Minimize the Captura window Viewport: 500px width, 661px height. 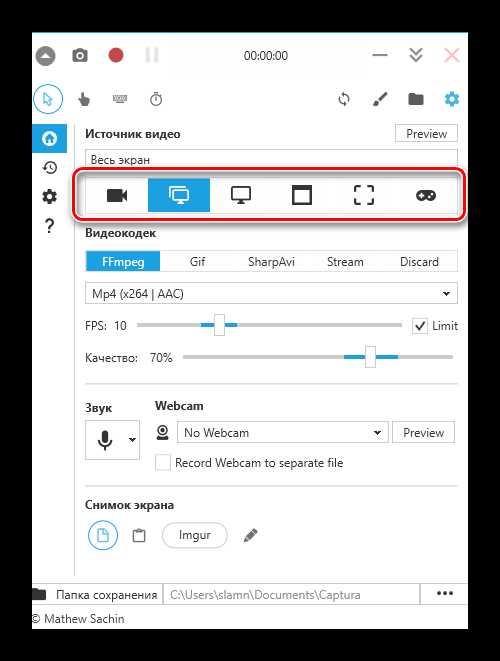(x=380, y=55)
